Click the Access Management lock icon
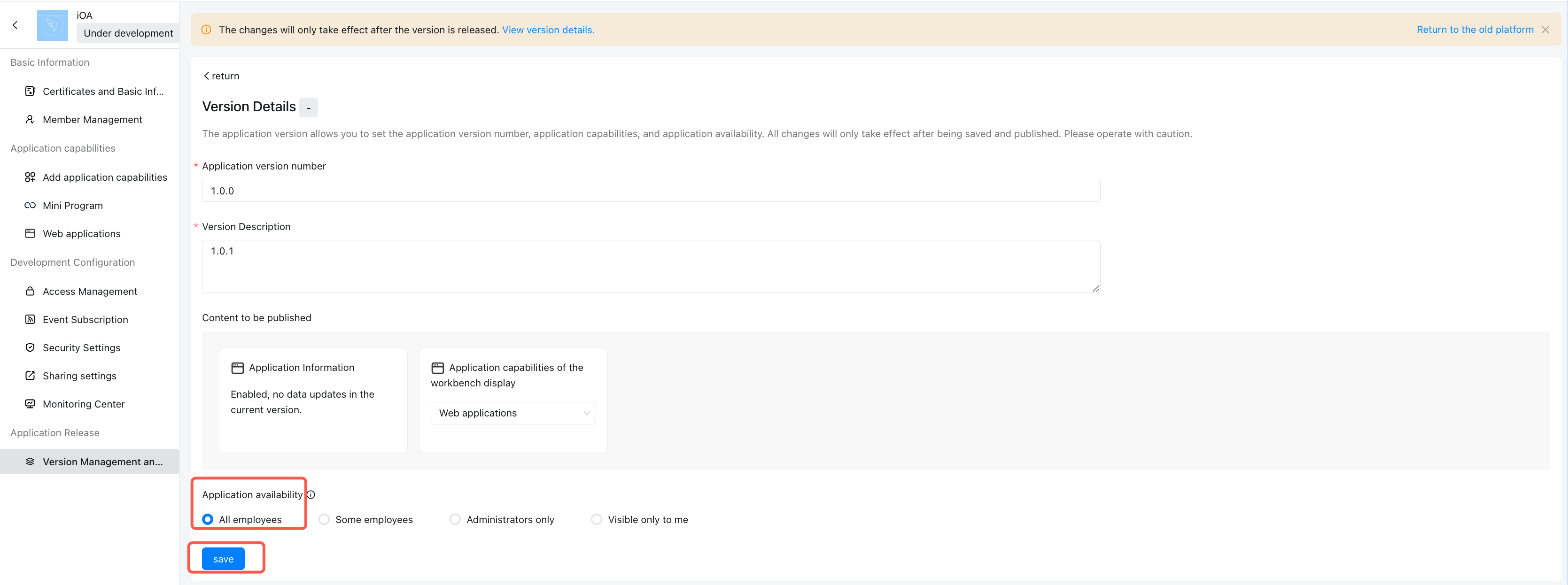 tap(30, 291)
